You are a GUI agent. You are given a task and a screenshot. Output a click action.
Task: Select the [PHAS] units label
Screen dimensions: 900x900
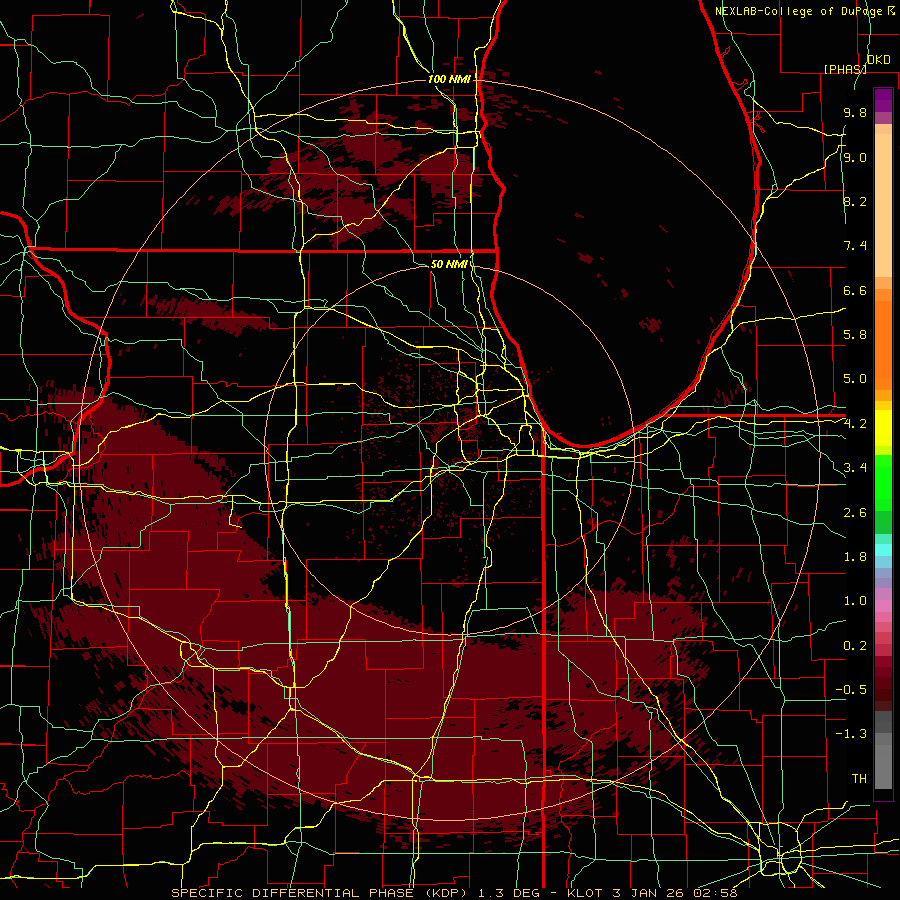845,69
